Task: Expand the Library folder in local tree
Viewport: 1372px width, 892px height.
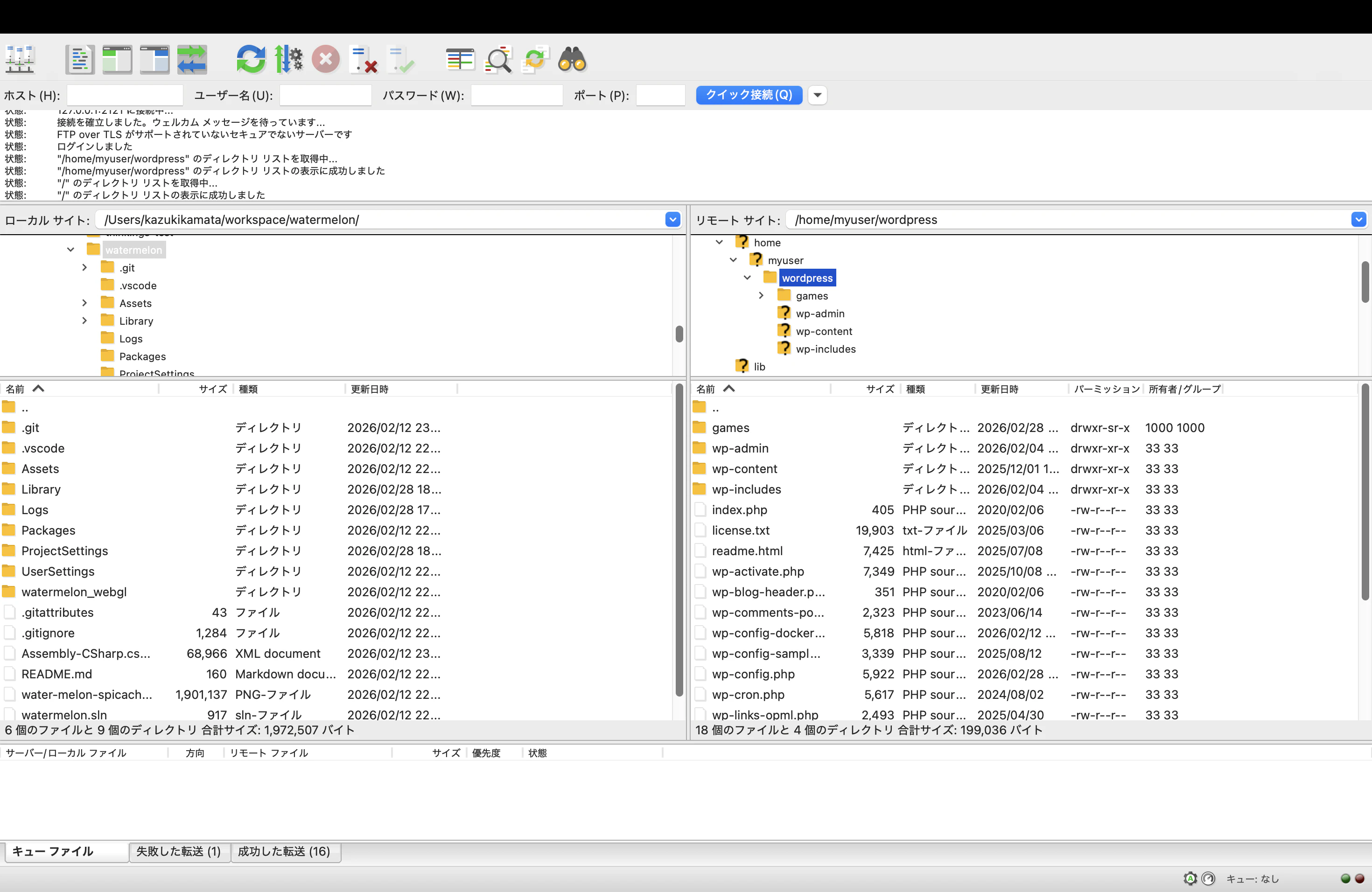Action: [x=85, y=321]
